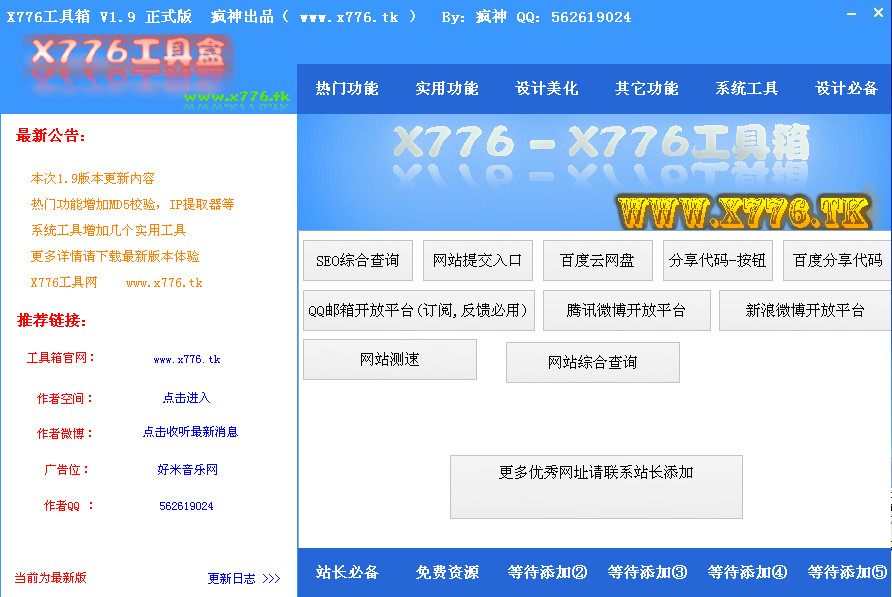Click 腾讯微博开放平台
The image size is (892, 597).
627,310
